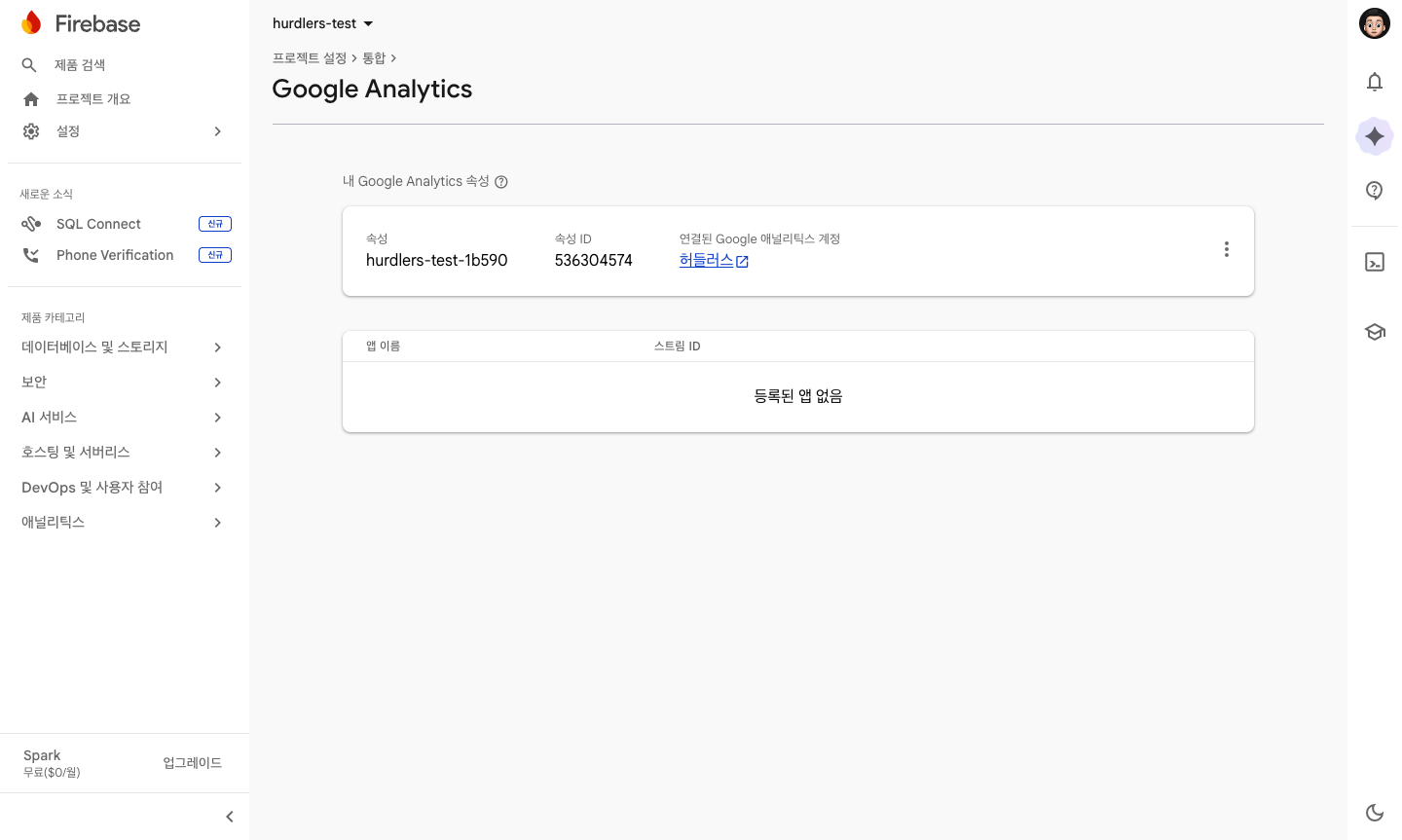Select property name hurdlers-test-1b590
The height and width of the screenshot is (840, 1402).
coord(436,260)
